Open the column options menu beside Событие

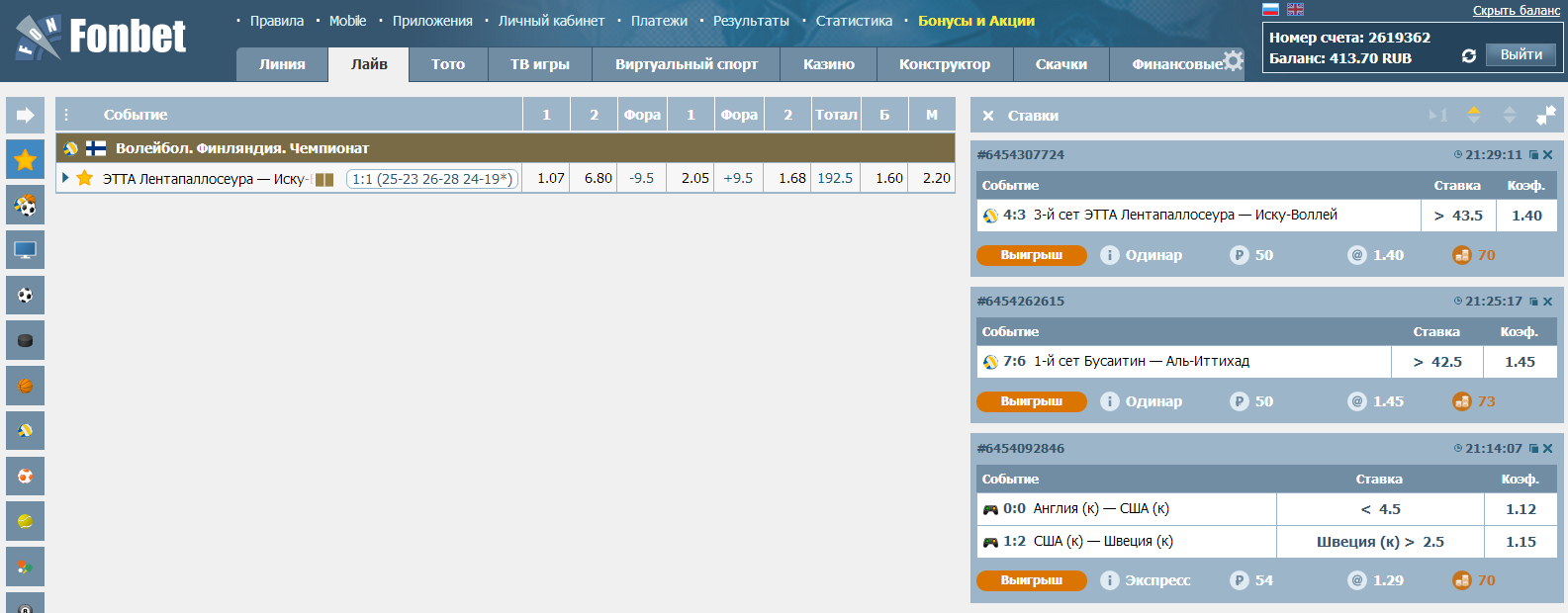(66, 115)
